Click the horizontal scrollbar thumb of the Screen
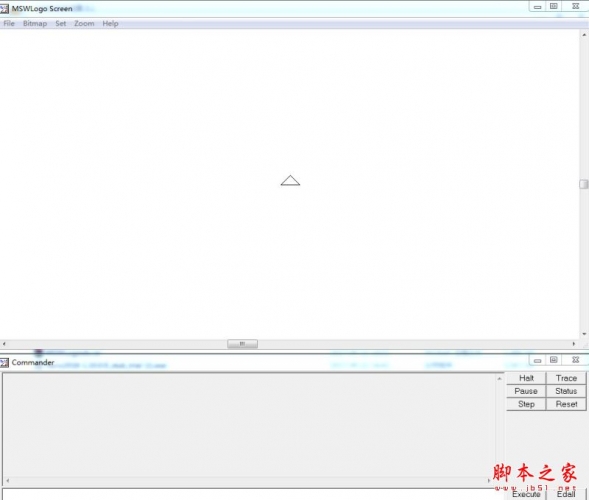589x500 pixels. click(x=242, y=344)
